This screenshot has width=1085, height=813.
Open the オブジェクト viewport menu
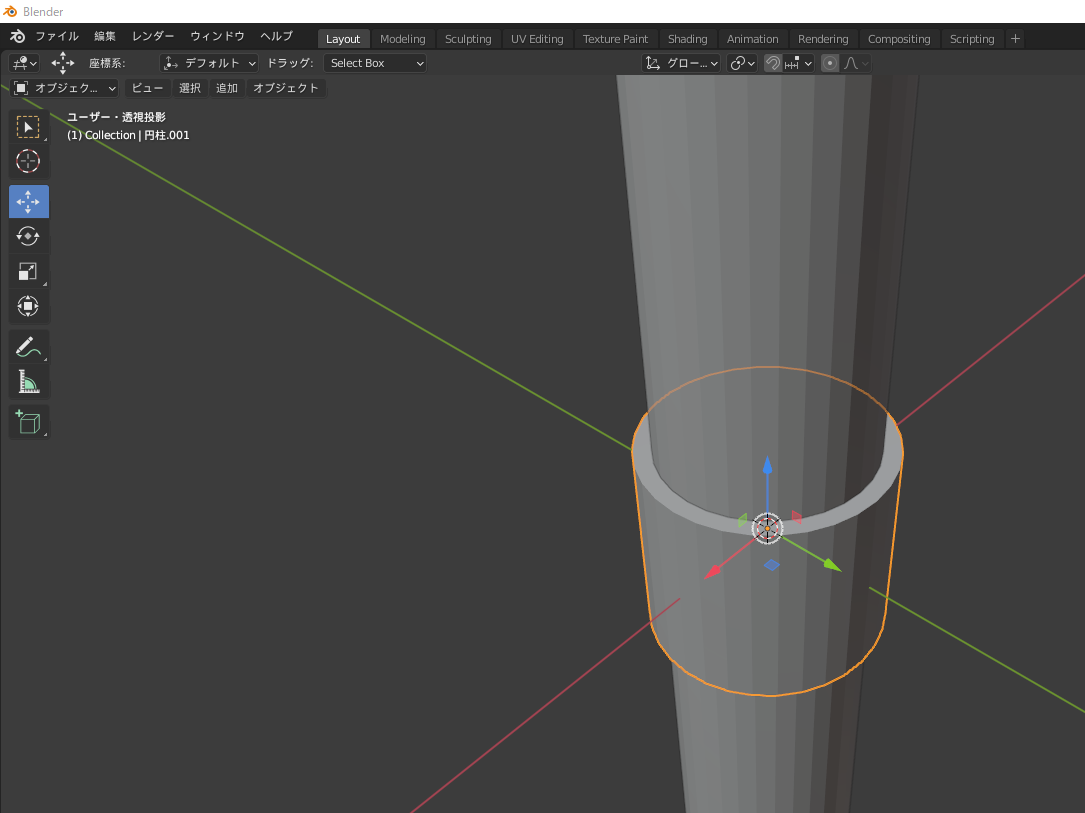click(x=286, y=89)
